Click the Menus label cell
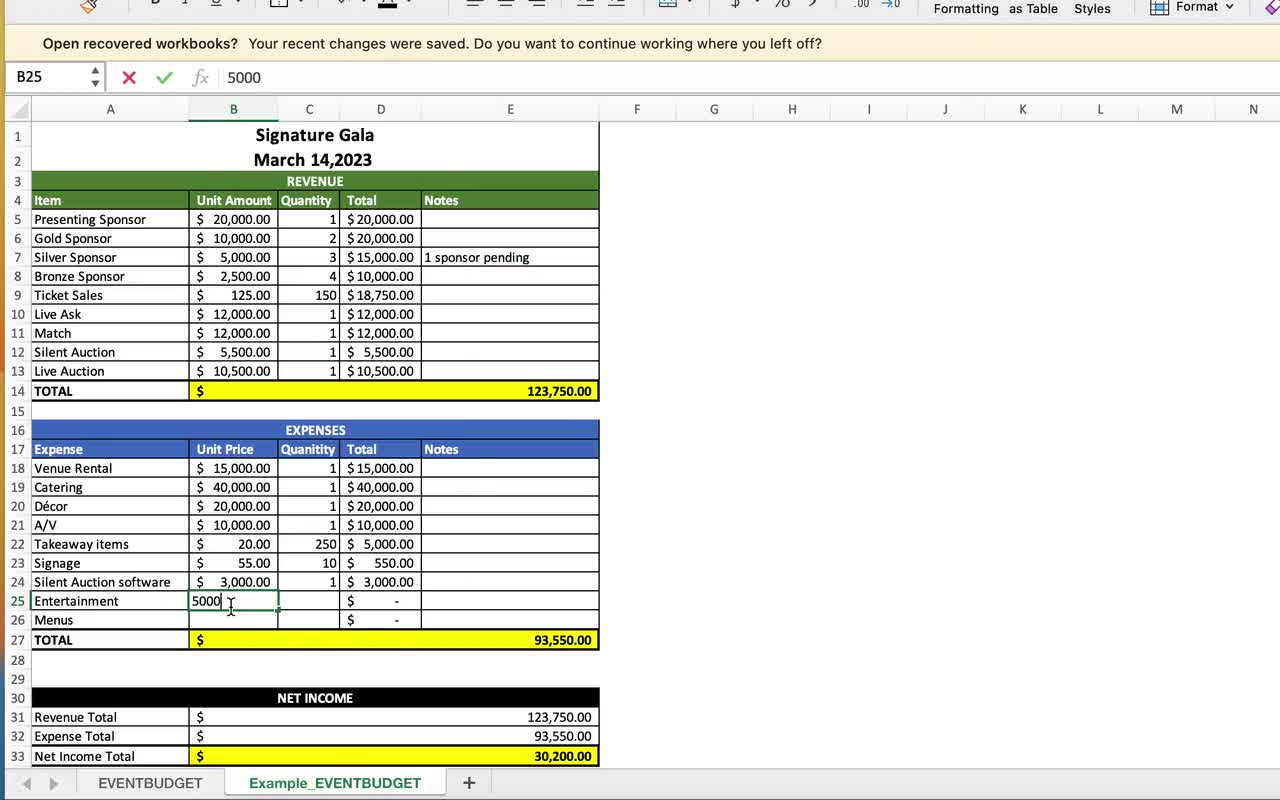The height and width of the screenshot is (800, 1280). tap(110, 620)
